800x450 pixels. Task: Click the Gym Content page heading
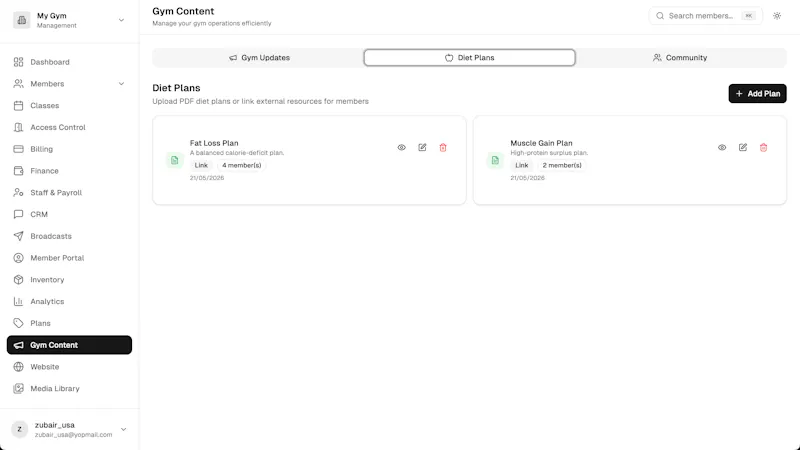click(x=183, y=11)
